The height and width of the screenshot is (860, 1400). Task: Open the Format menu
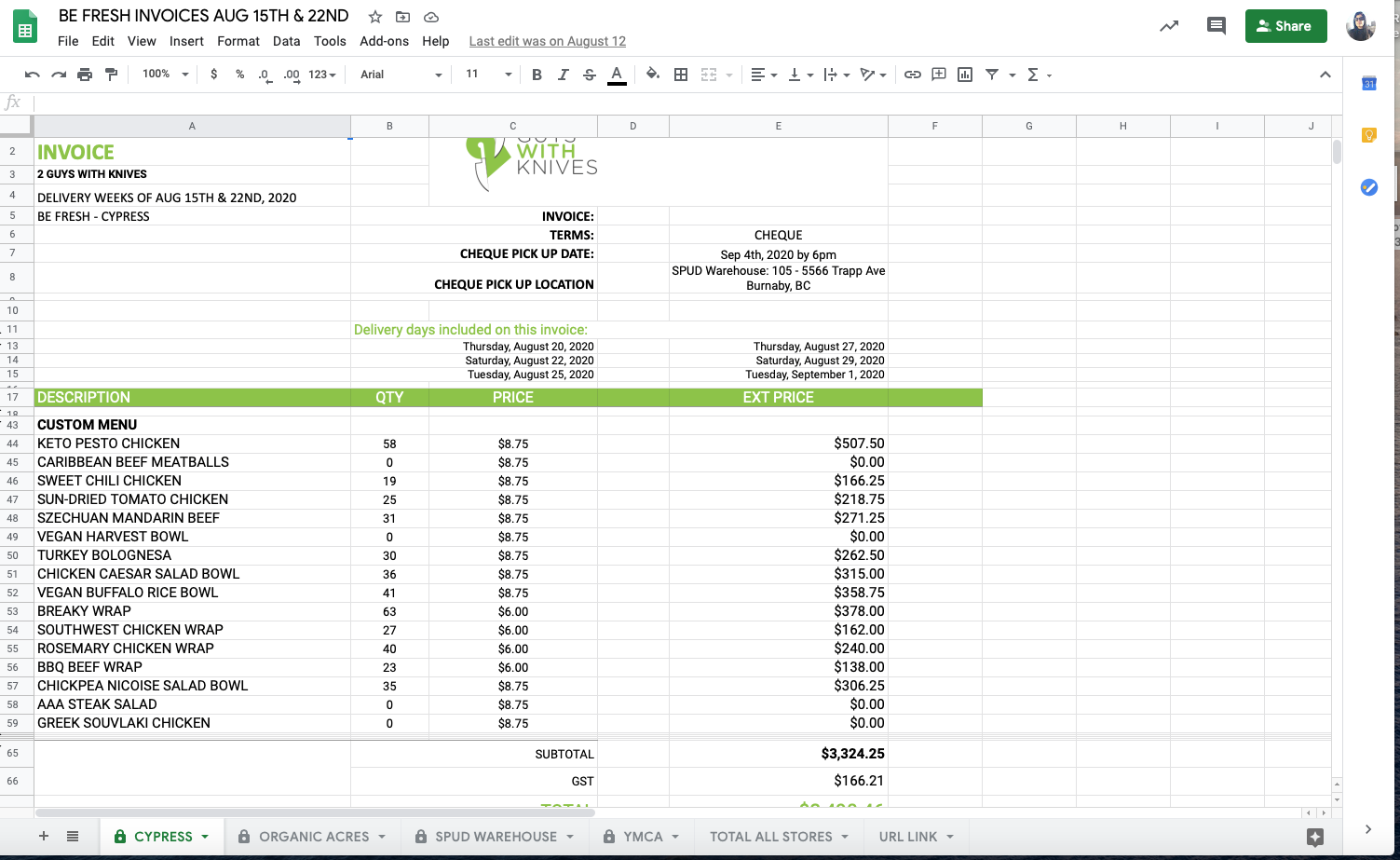click(238, 41)
